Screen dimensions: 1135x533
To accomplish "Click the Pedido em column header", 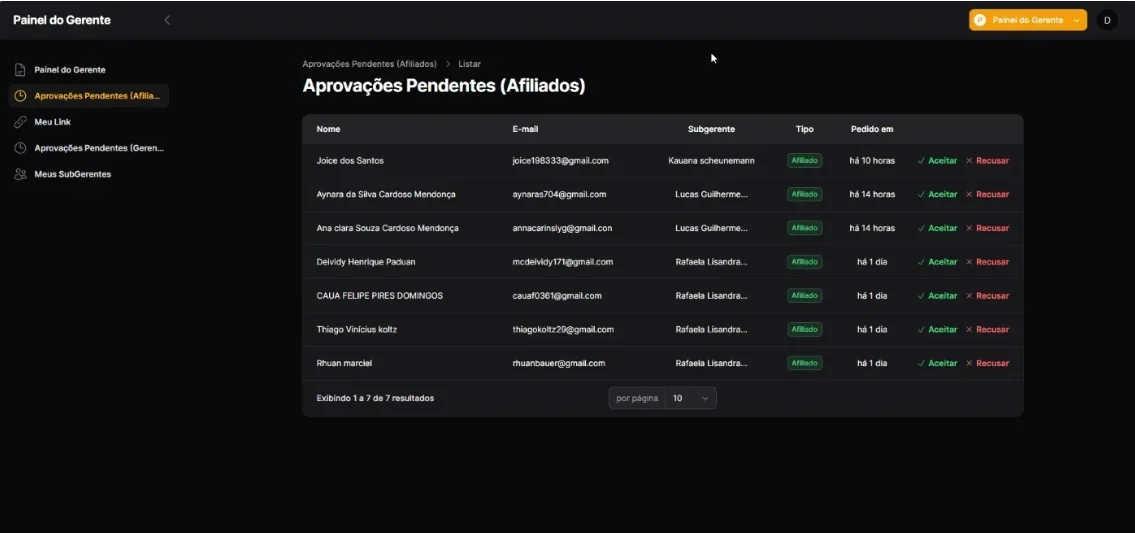I will [x=872, y=129].
